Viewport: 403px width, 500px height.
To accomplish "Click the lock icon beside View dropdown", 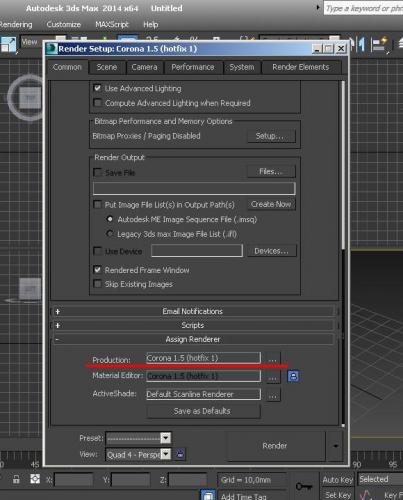I will point(180,454).
